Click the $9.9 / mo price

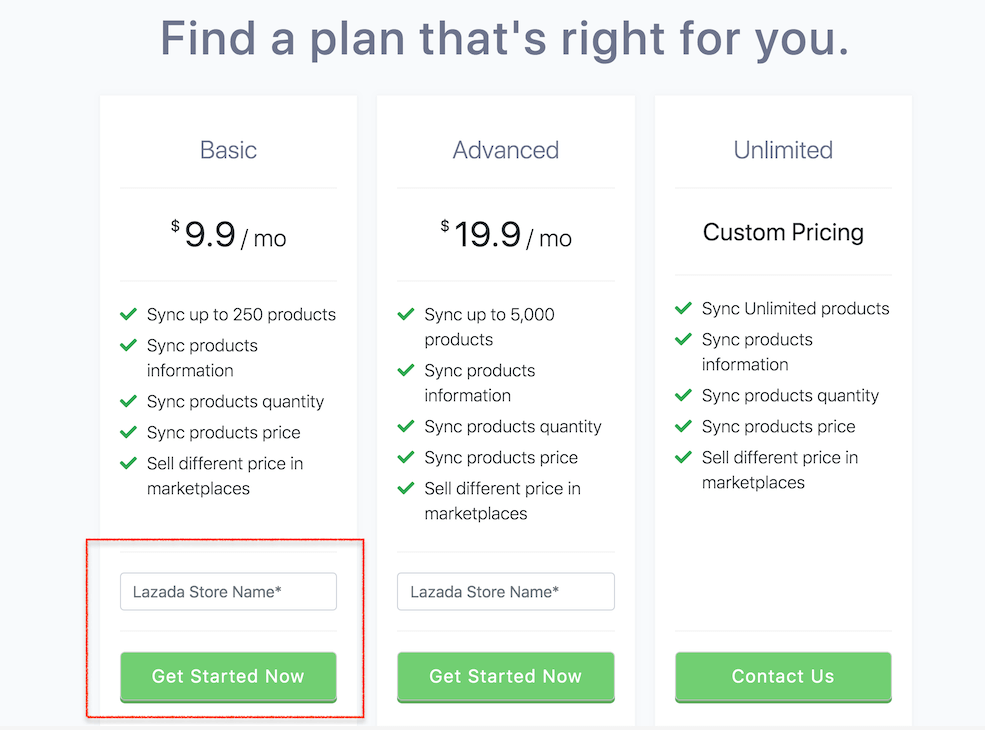click(228, 236)
